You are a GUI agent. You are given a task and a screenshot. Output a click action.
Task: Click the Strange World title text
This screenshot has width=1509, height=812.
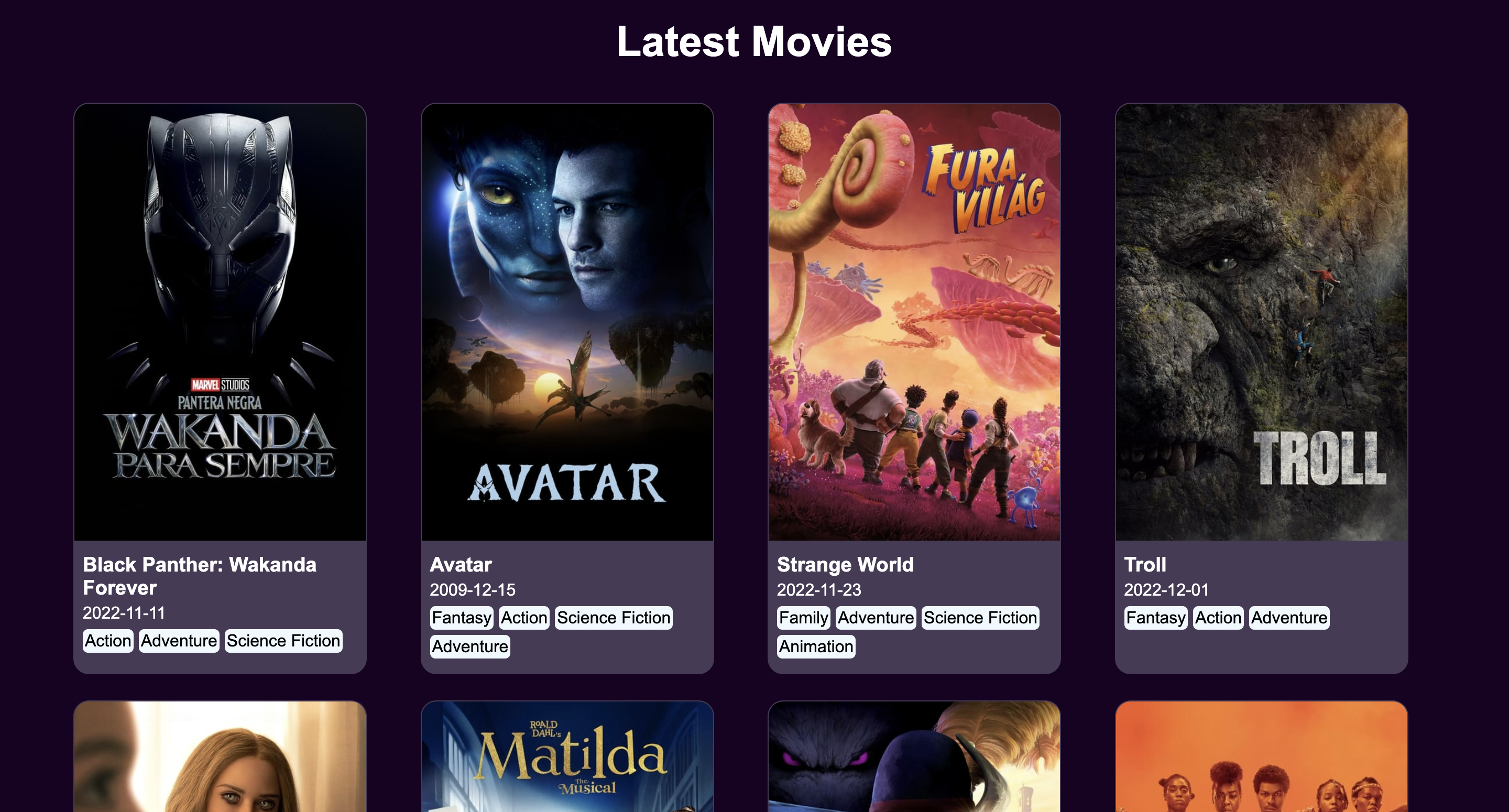pyautogui.click(x=845, y=564)
